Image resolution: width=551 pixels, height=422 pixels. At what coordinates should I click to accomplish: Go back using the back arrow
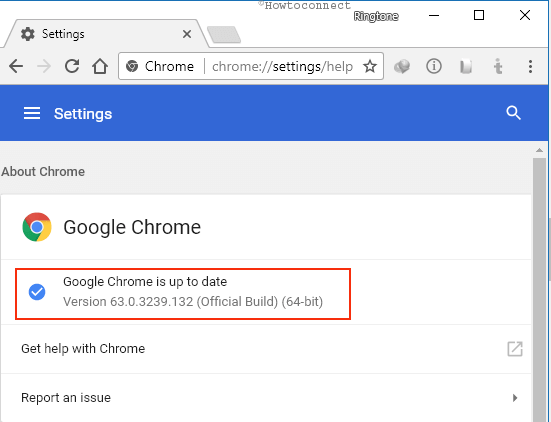[x=16, y=66]
